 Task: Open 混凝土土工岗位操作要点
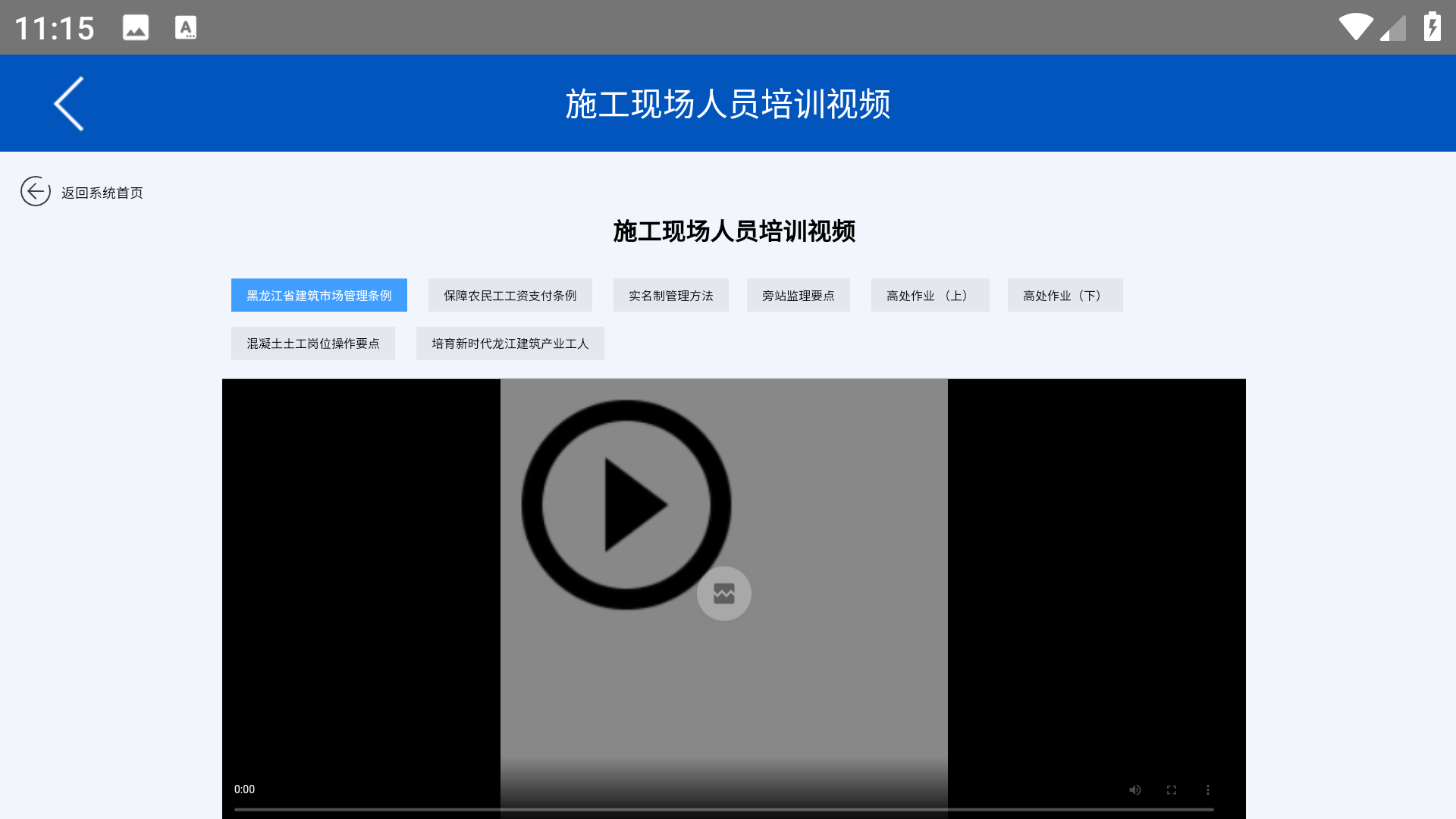(x=312, y=344)
